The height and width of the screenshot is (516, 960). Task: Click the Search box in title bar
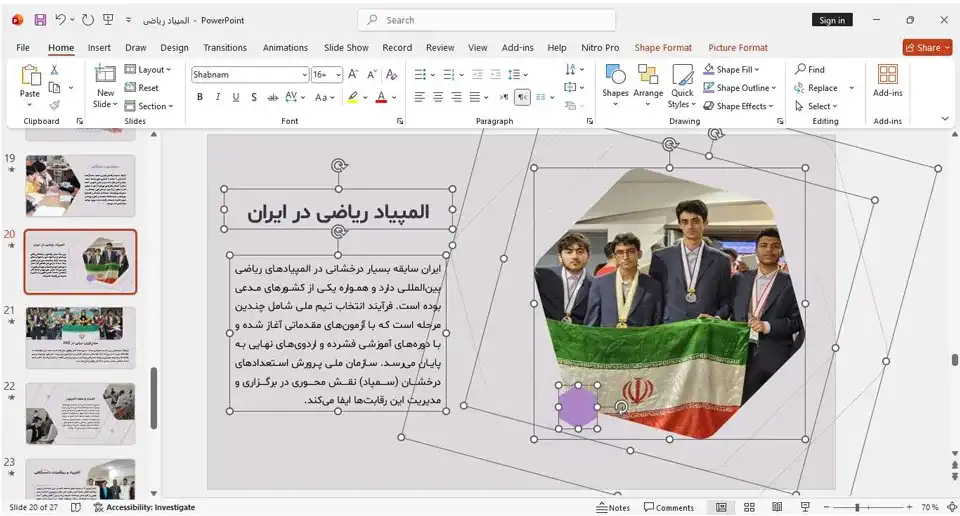pyautogui.click(x=487, y=20)
